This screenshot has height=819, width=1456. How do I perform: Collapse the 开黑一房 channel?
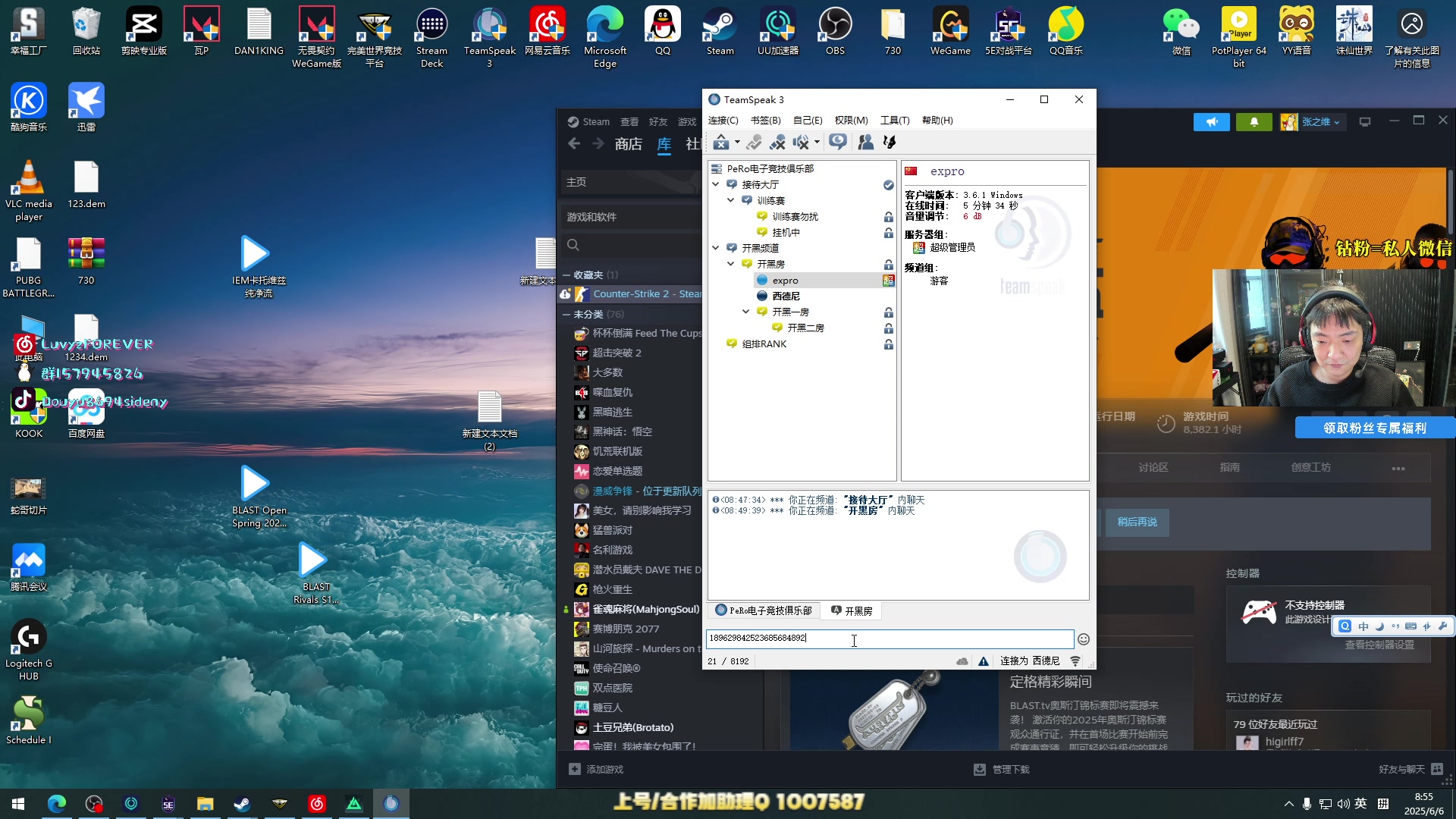pos(746,312)
